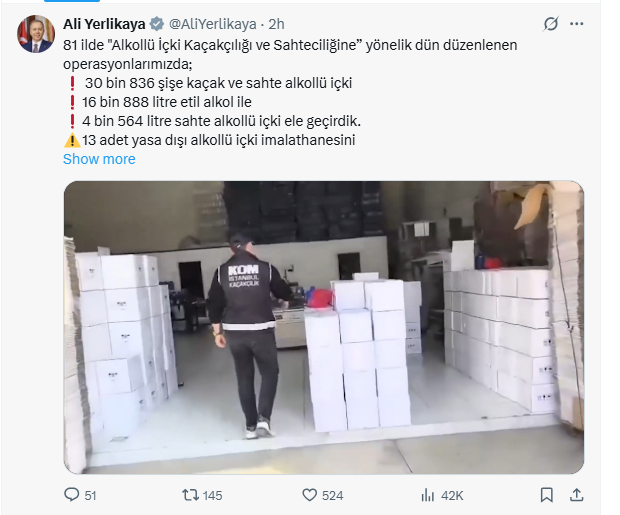Open the tweet by clicking its text
The height and width of the screenshot is (515, 620).
[290, 93]
